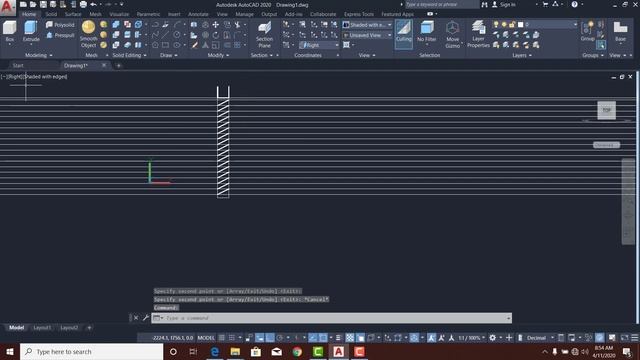Add a new drawing tab with plus button
This screenshot has width=640, height=360.
(118, 65)
